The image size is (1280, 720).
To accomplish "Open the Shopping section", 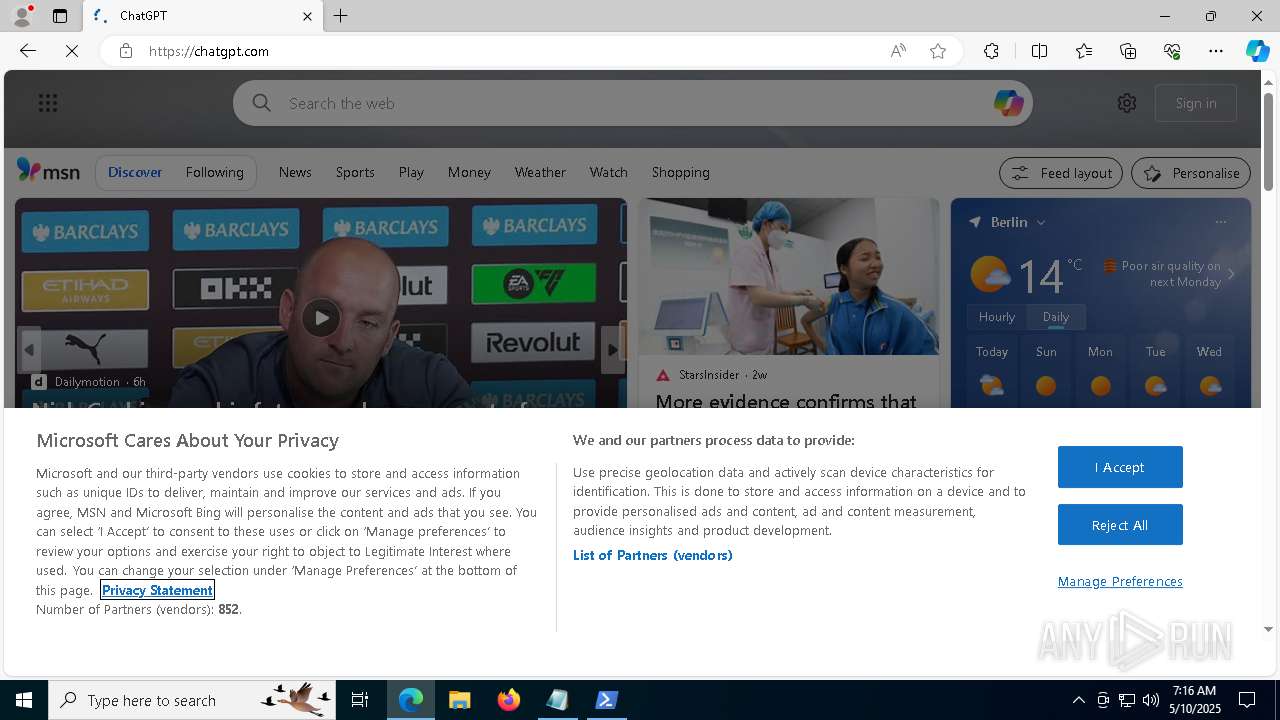I will click(x=680, y=172).
